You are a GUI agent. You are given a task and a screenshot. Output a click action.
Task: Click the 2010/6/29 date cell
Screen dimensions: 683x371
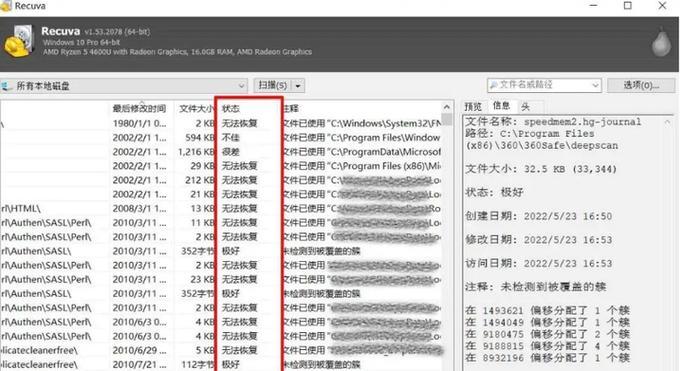coord(139,350)
